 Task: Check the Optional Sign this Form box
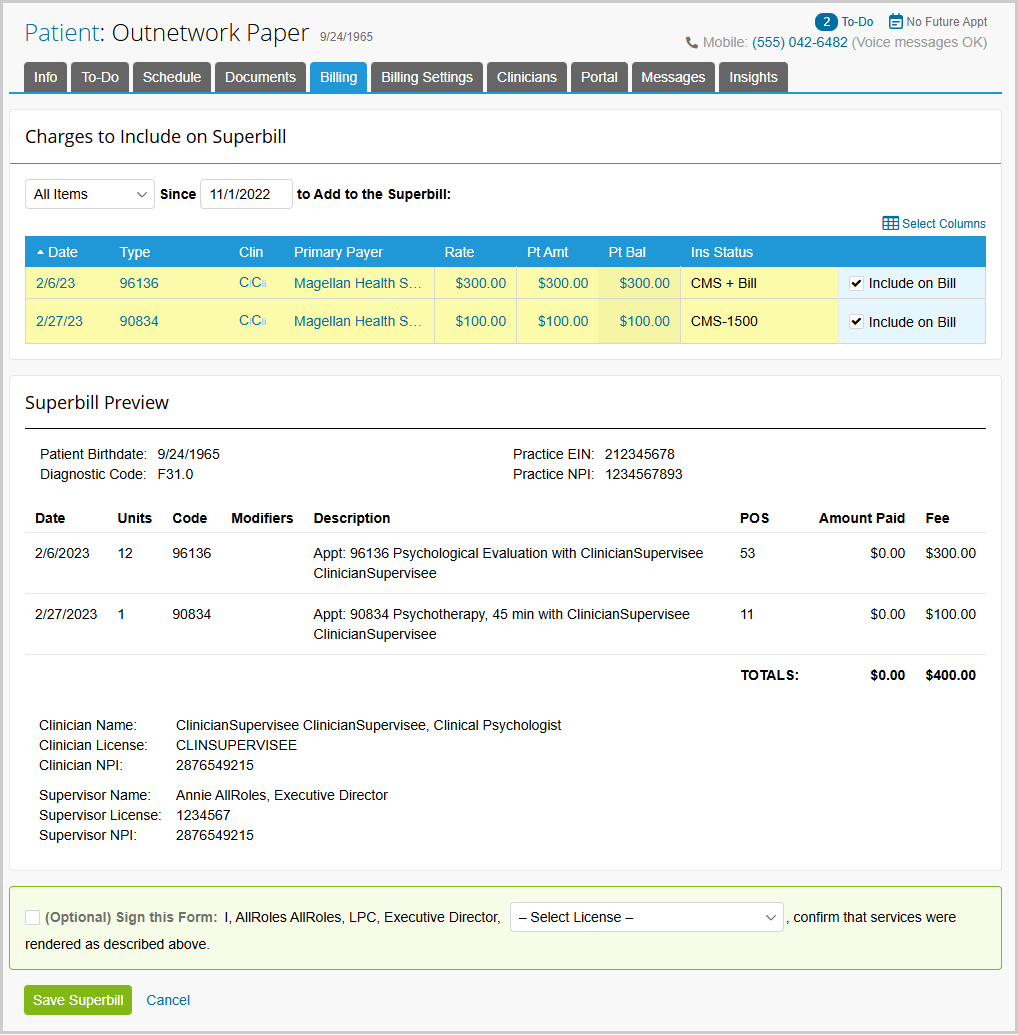[32, 918]
